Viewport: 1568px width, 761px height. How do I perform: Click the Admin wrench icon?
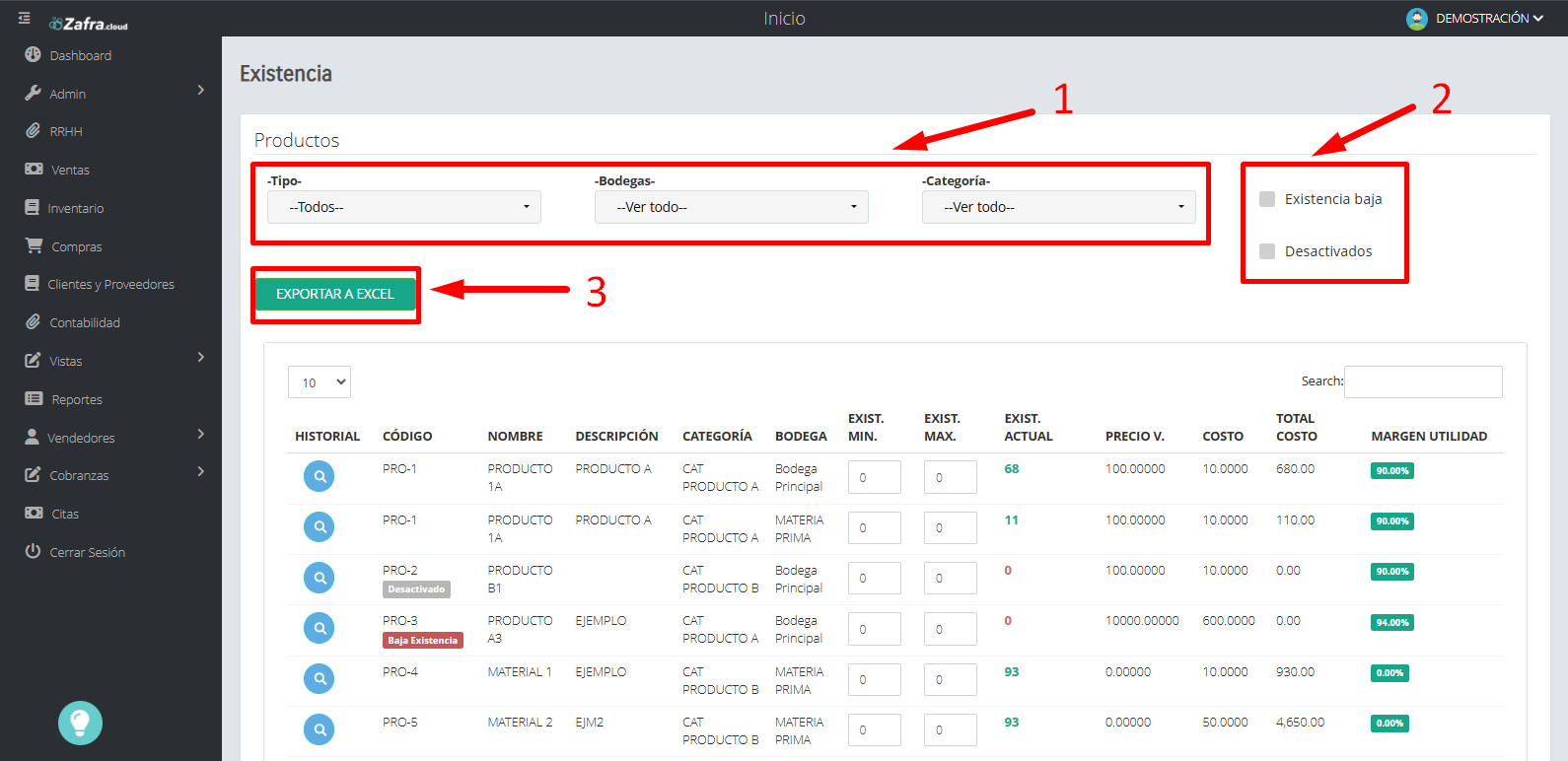click(33, 94)
